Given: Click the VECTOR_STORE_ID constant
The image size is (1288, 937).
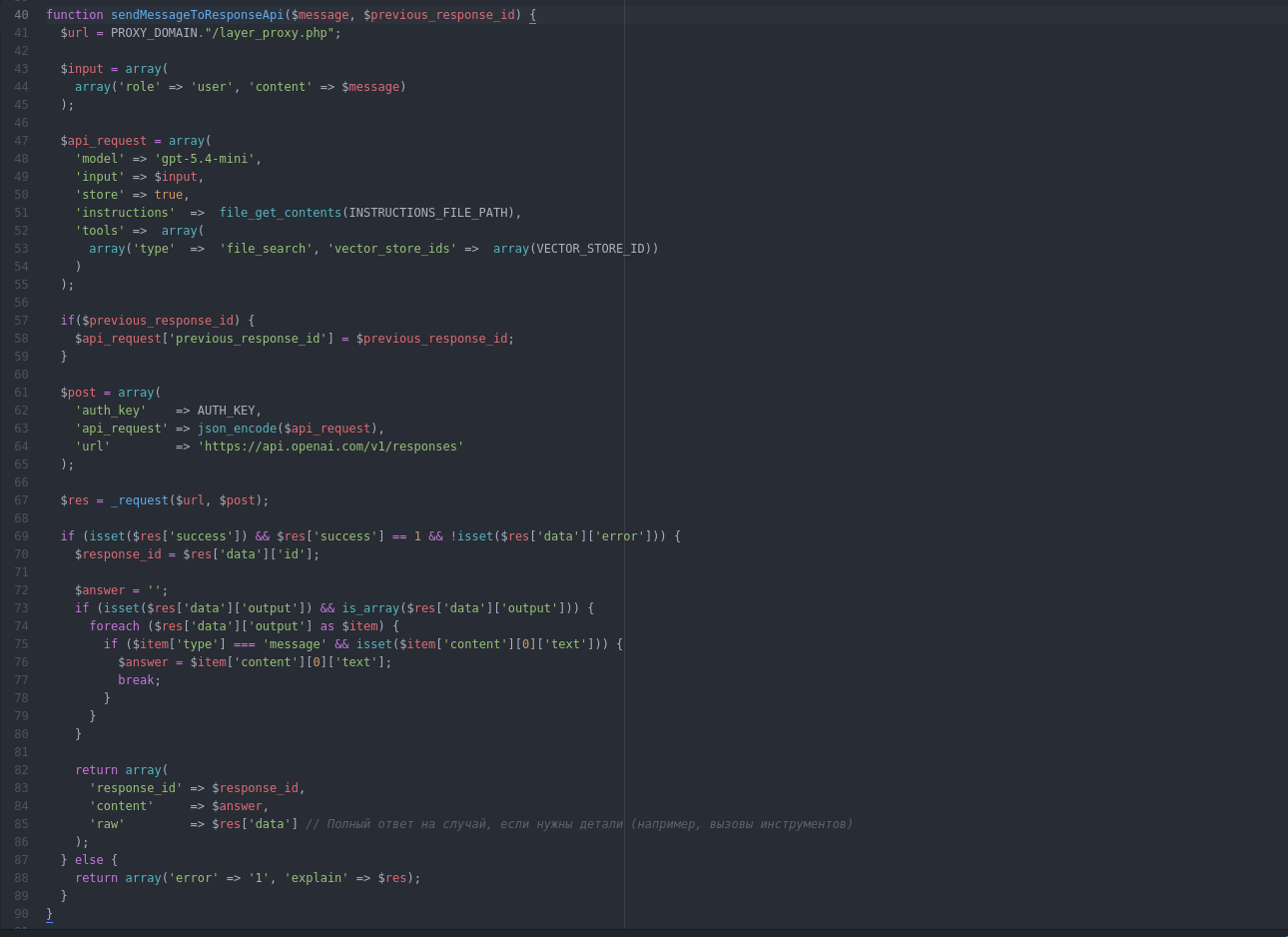Looking at the screenshot, I should coord(591,249).
